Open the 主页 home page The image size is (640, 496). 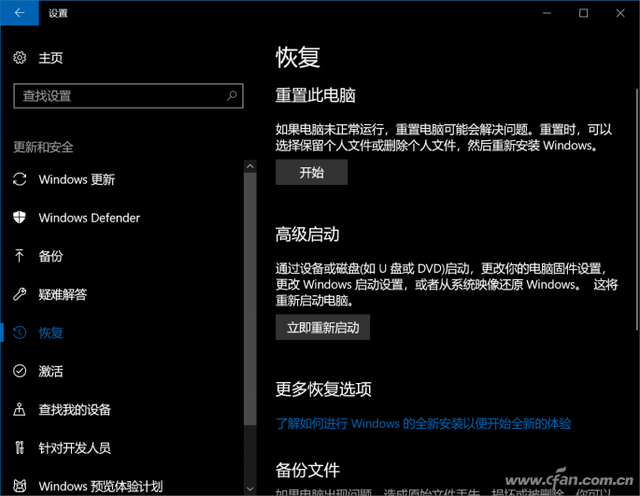[x=51, y=58]
